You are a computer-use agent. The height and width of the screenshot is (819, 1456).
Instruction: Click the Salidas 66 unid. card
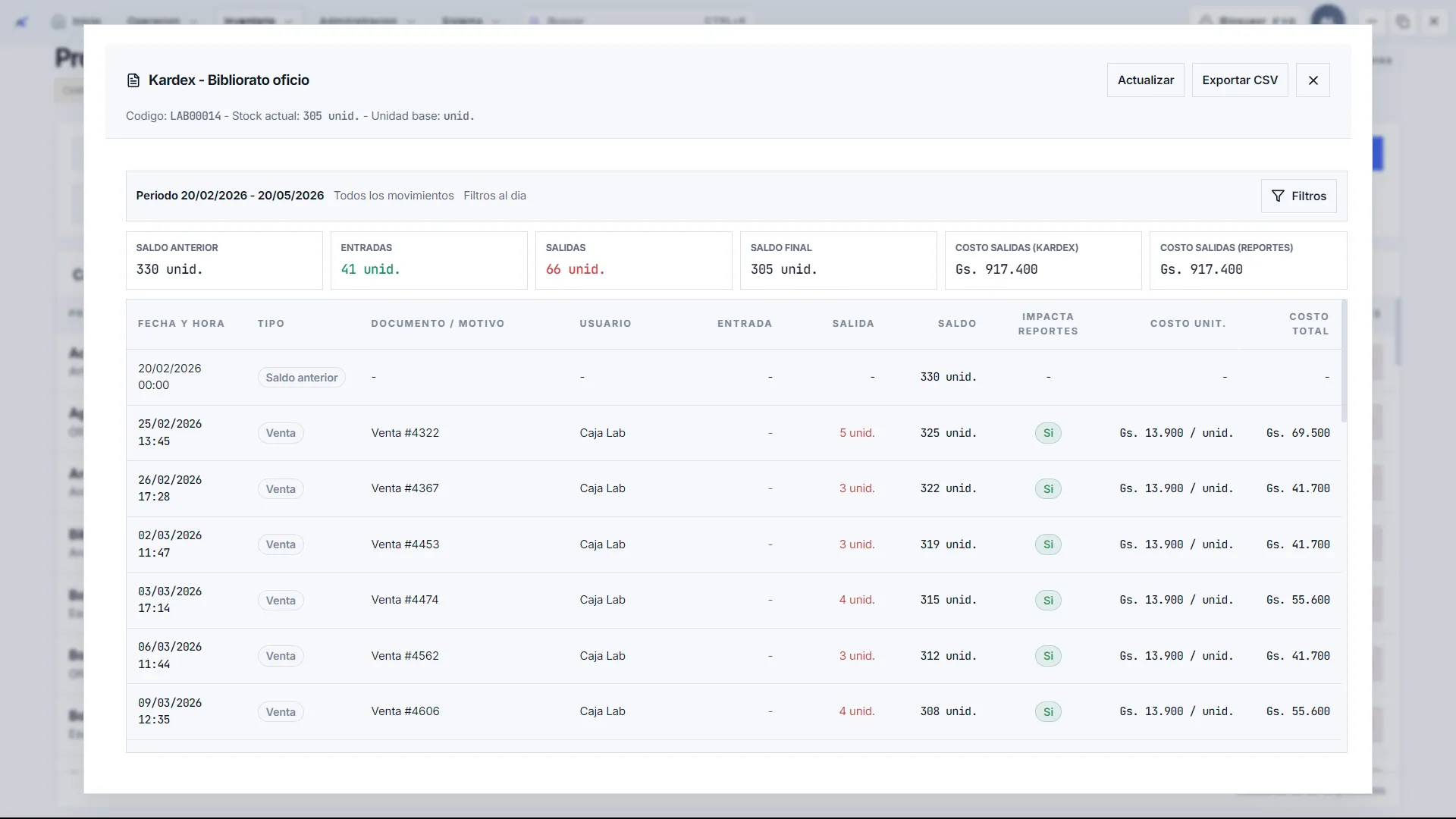[634, 260]
